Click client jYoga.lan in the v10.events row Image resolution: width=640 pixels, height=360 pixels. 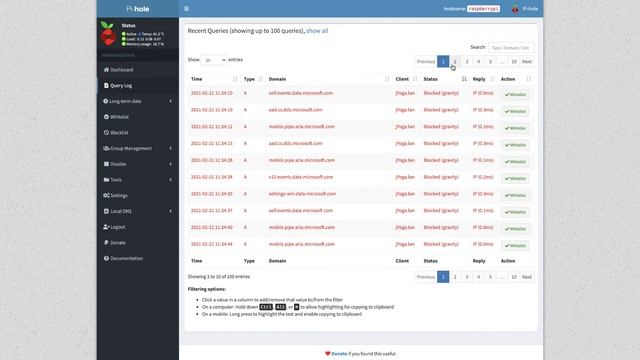[x=405, y=177]
